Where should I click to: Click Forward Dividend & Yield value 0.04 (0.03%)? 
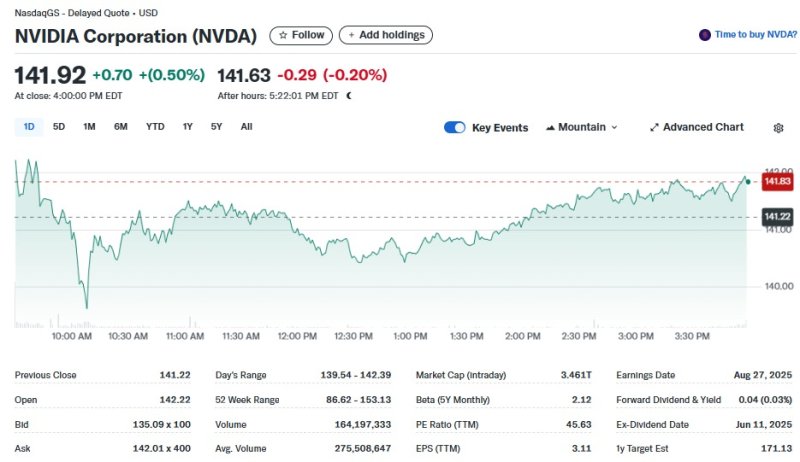pyautogui.click(x=765, y=400)
